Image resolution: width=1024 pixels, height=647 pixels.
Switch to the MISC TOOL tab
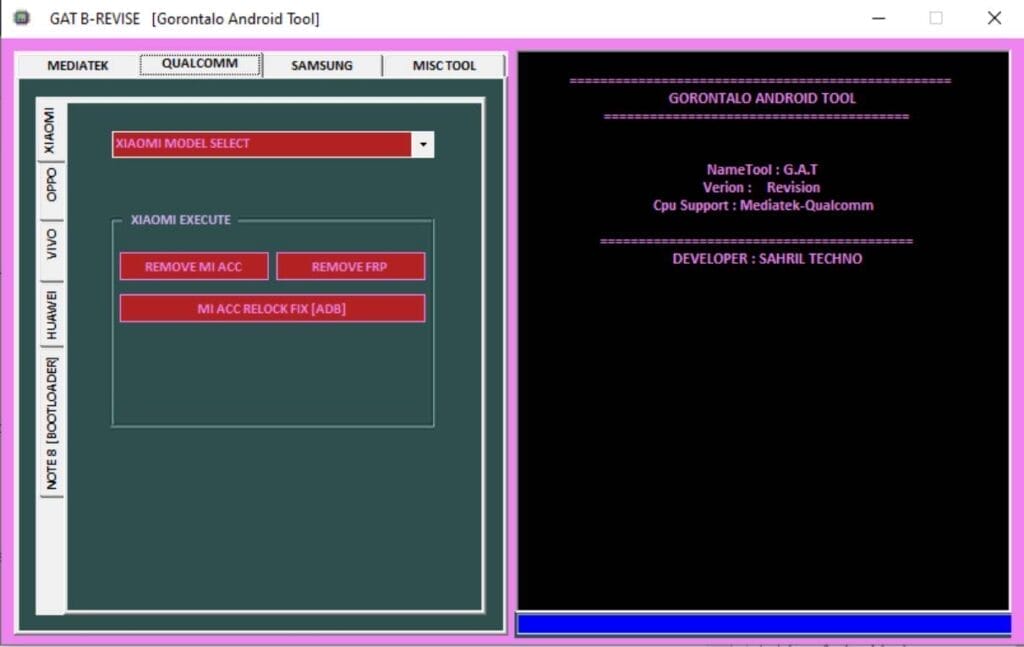point(443,65)
